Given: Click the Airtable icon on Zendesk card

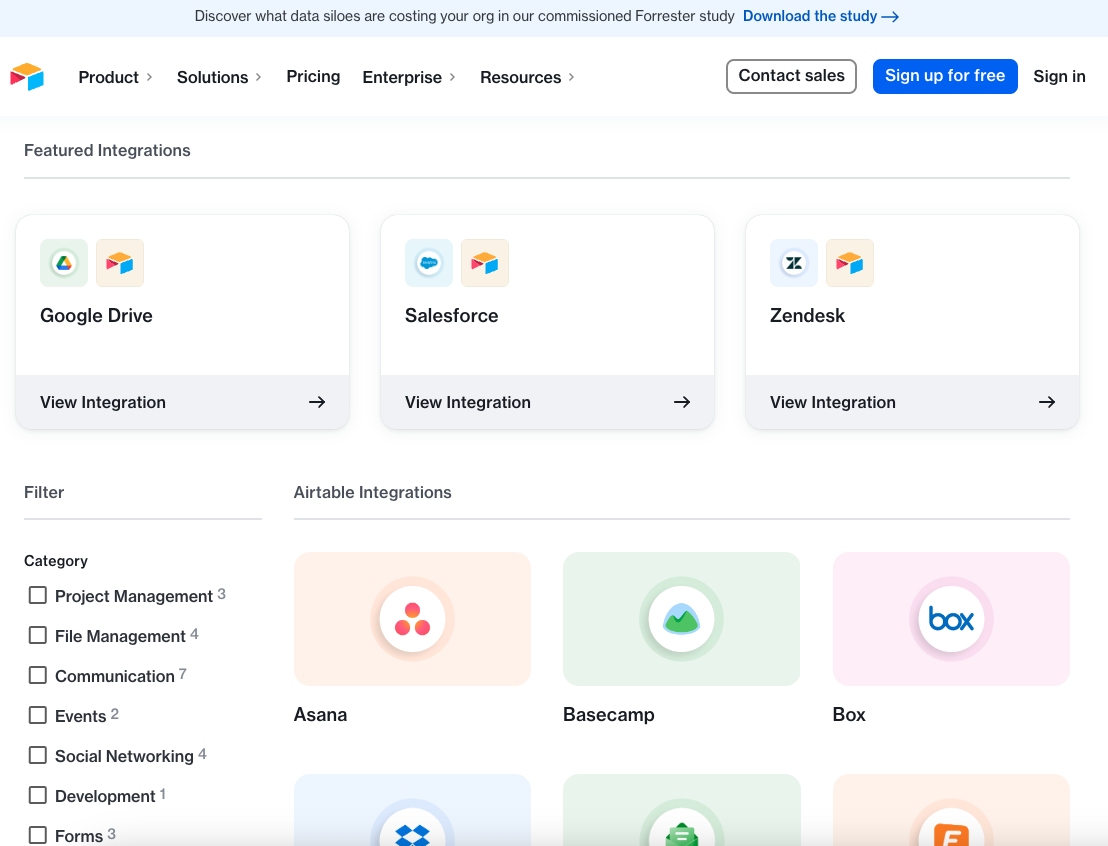Looking at the screenshot, I should (850, 263).
